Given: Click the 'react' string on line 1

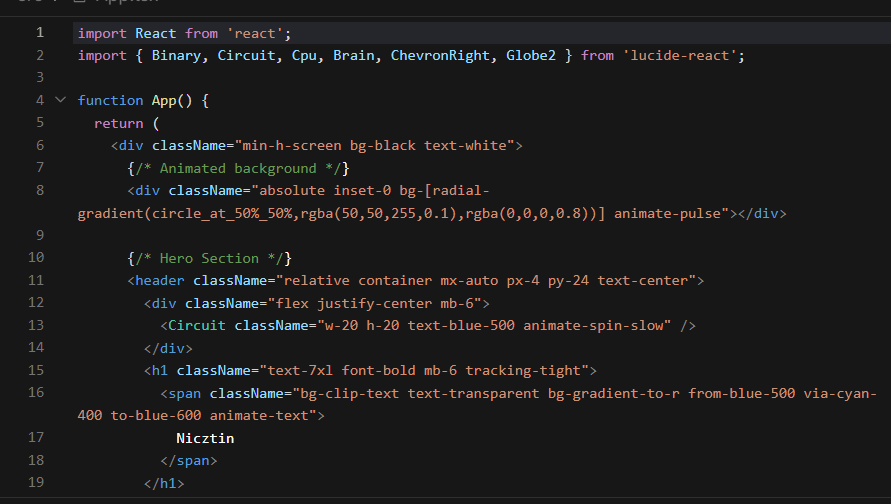Looking at the screenshot, I should pos(255,34).
